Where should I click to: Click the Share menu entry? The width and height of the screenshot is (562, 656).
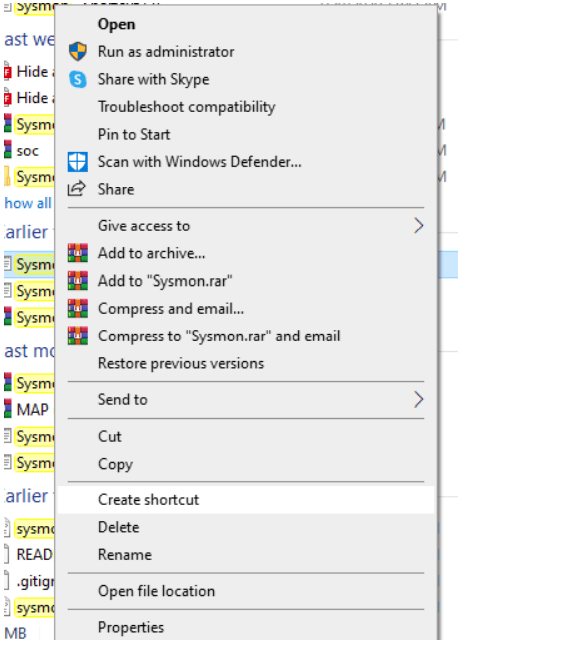point(246,190)
